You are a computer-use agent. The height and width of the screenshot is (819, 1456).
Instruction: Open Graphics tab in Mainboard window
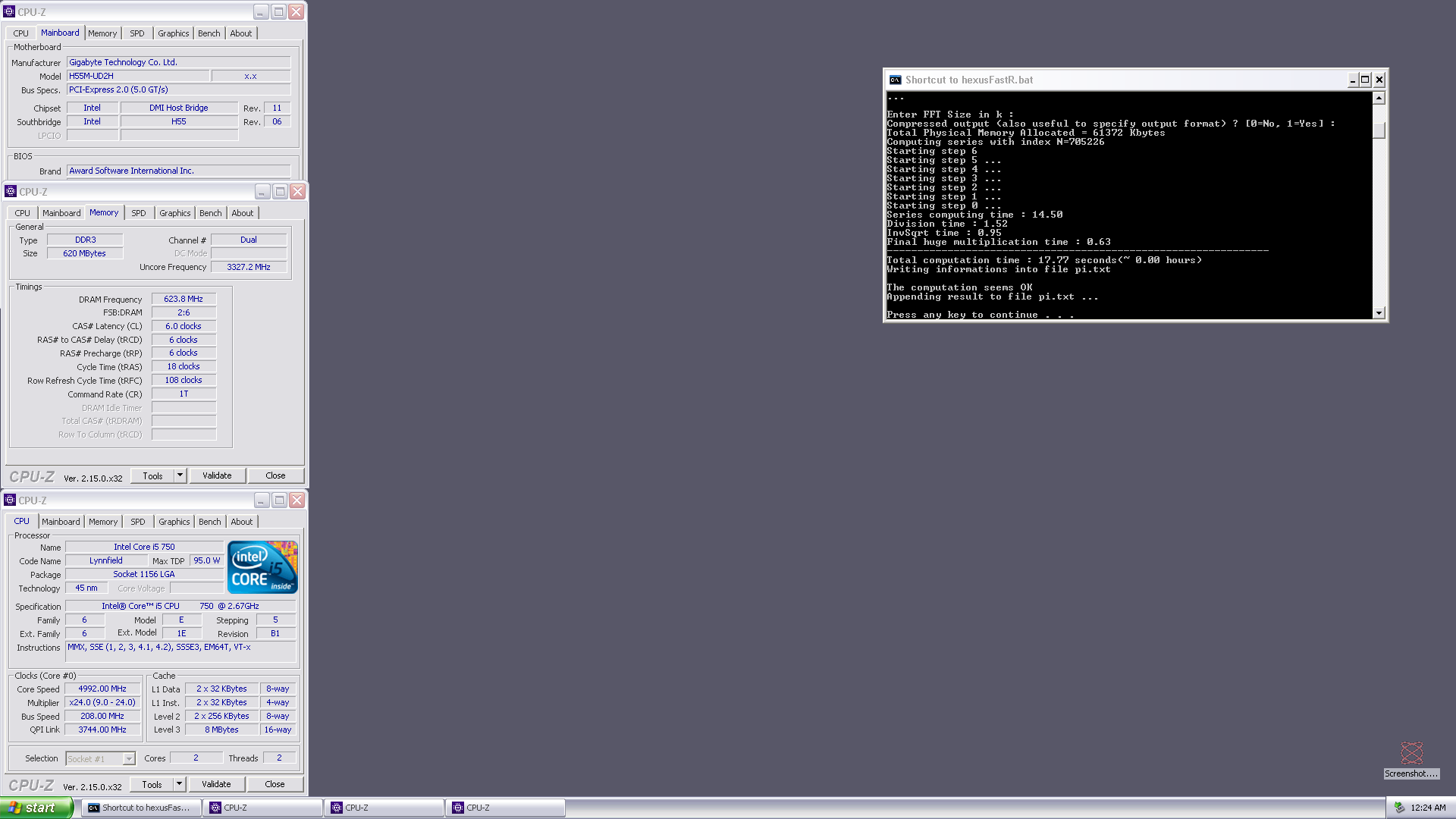click(174, 33)
